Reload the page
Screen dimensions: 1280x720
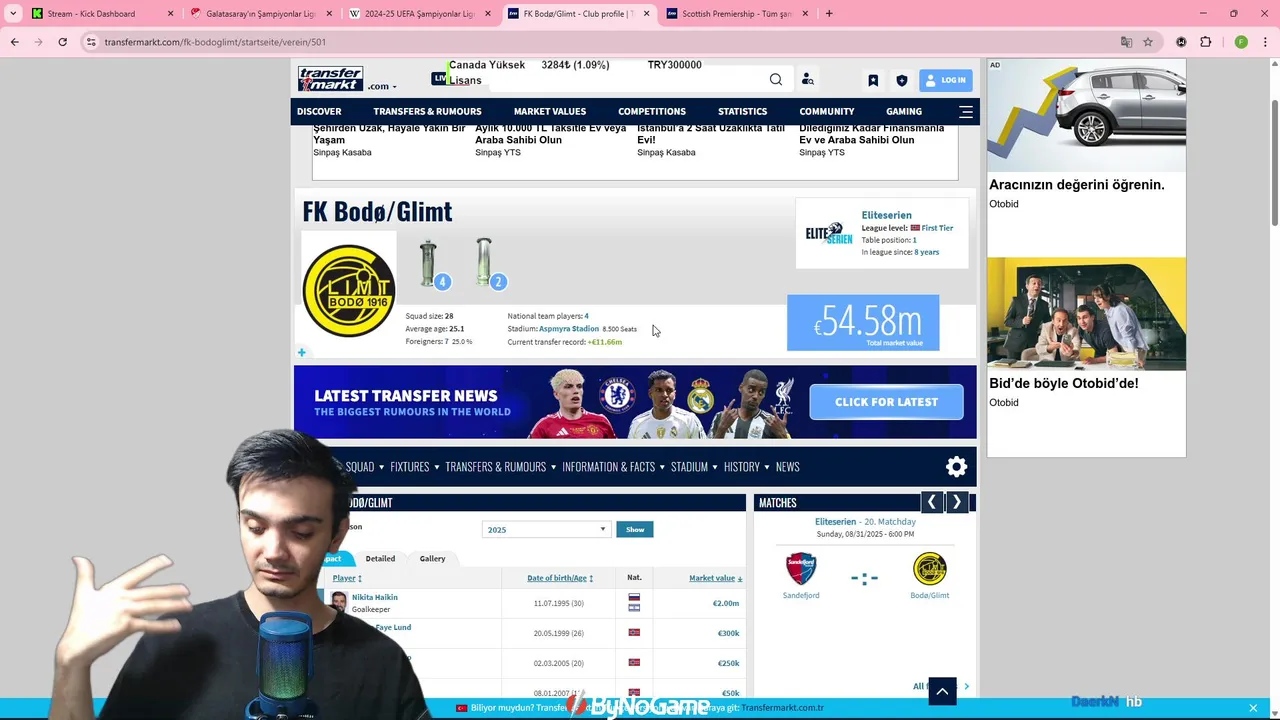(63, 42)
